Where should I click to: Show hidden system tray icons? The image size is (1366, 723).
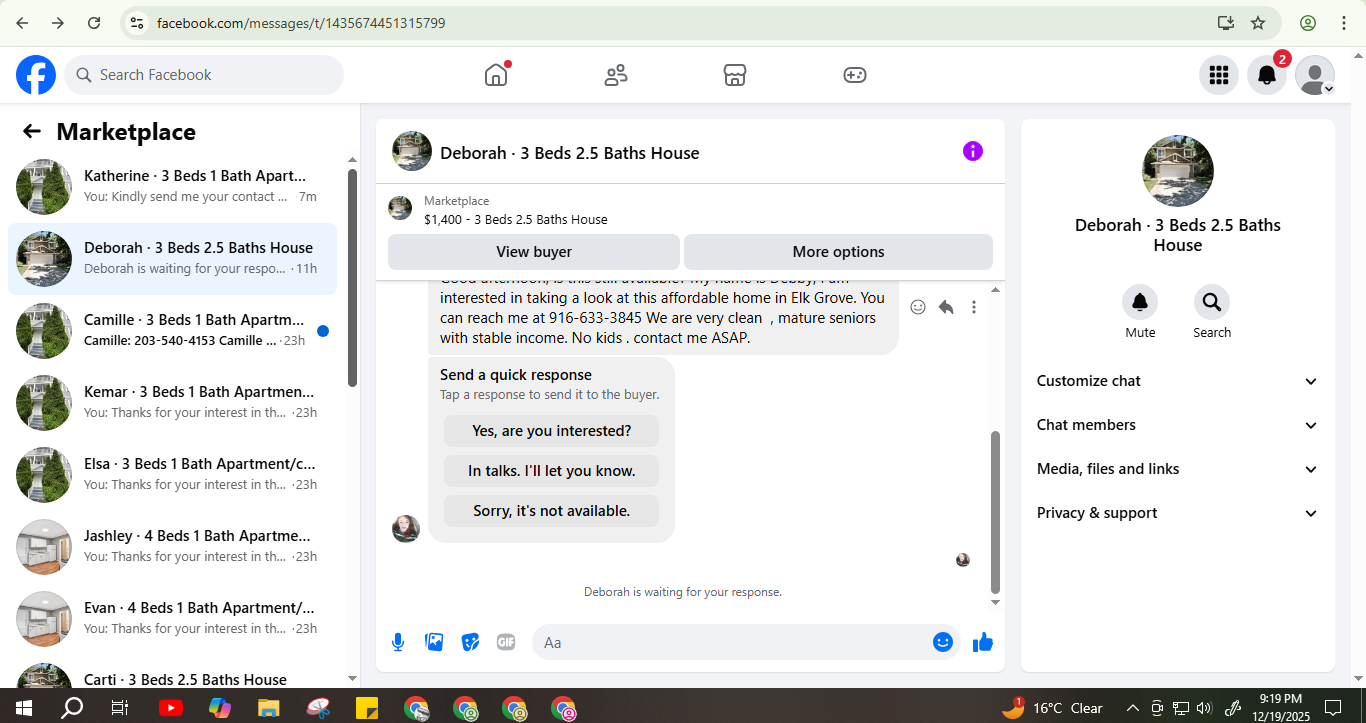1134,708
